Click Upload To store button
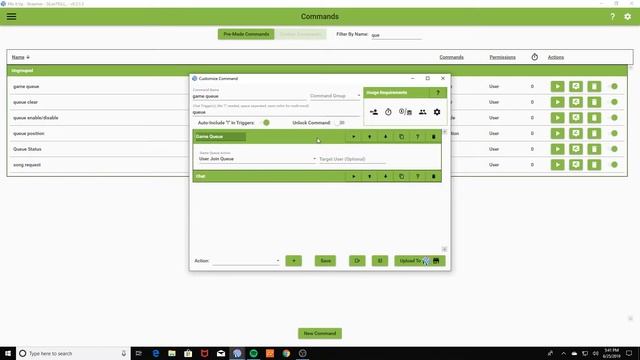 [x=420, y=261]
